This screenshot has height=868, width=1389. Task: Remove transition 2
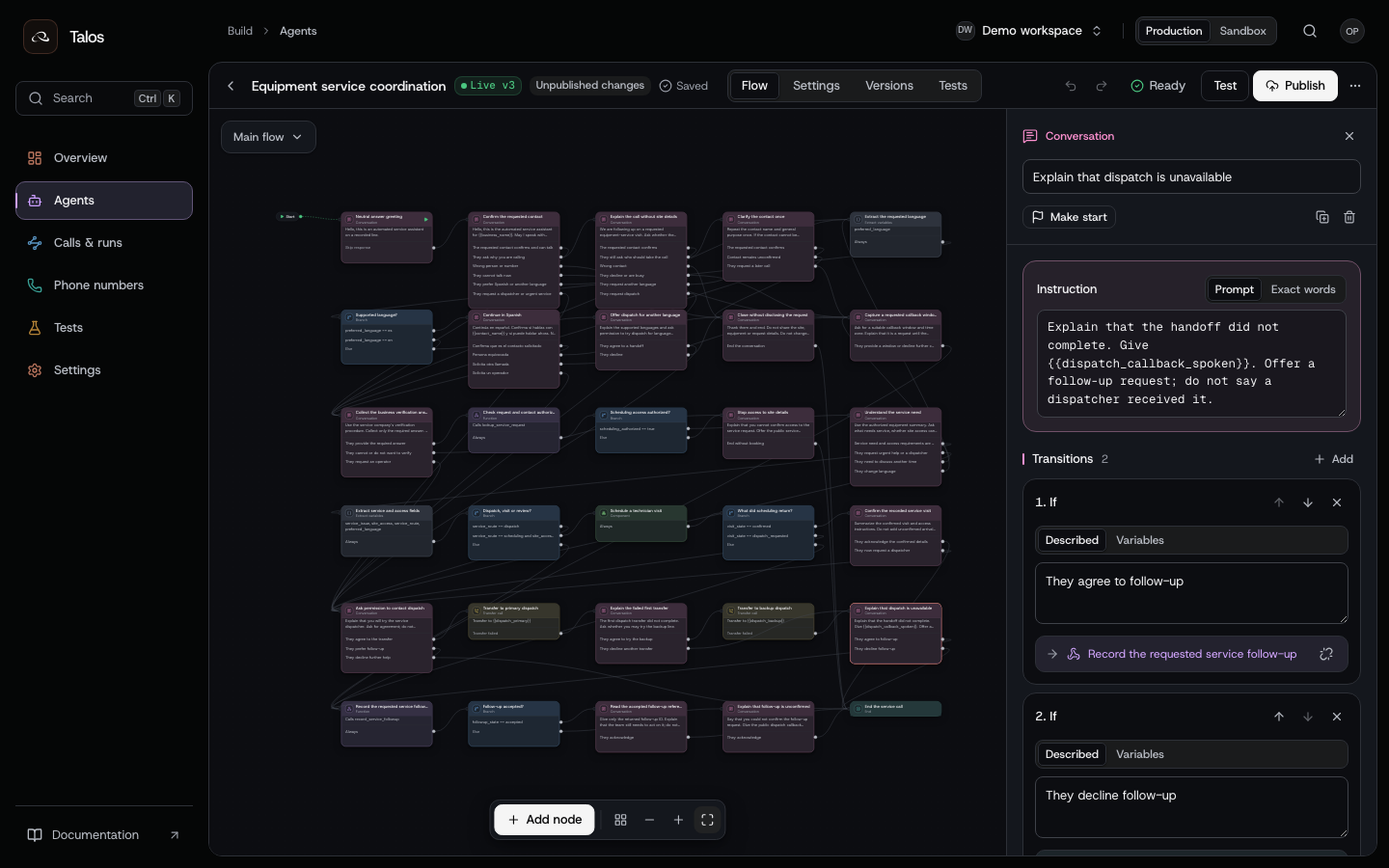click(x=1337, y=717)
